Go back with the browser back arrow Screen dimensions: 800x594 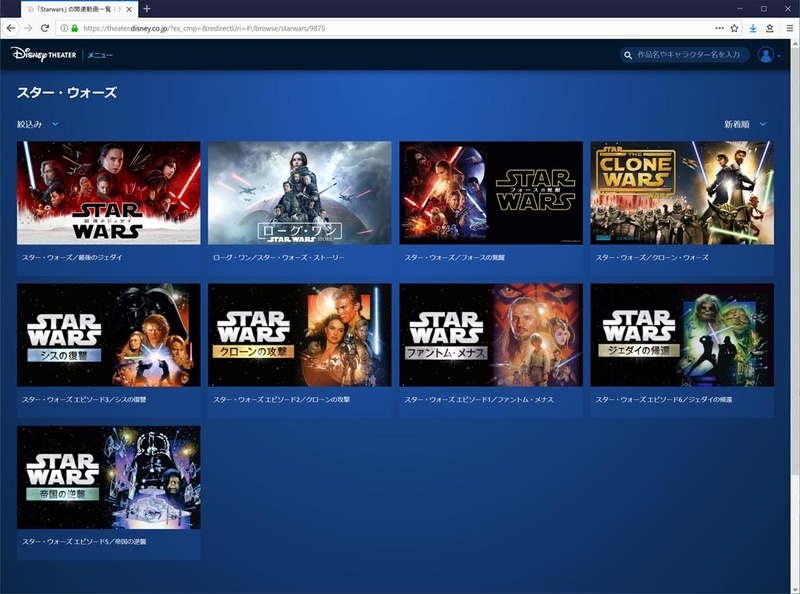(11, 28)
